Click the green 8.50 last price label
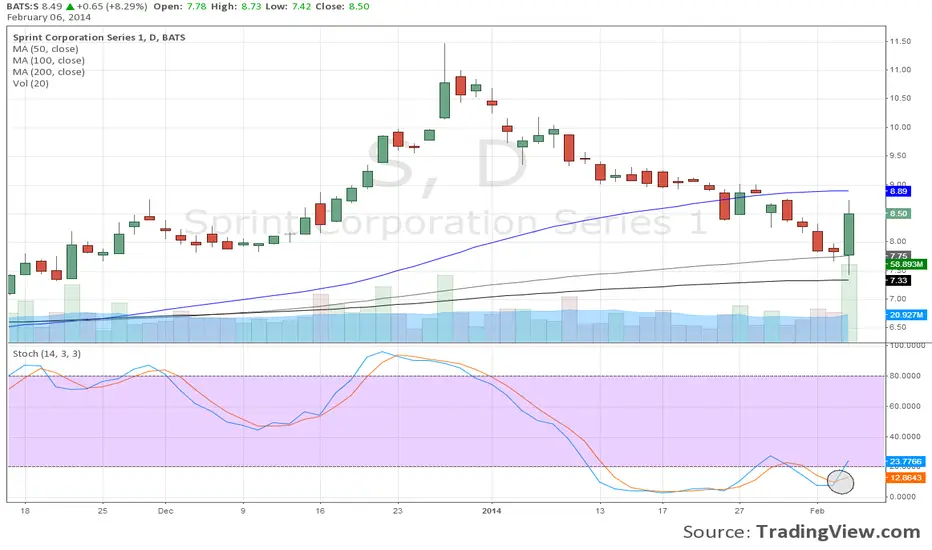 [x=899, y=213]
